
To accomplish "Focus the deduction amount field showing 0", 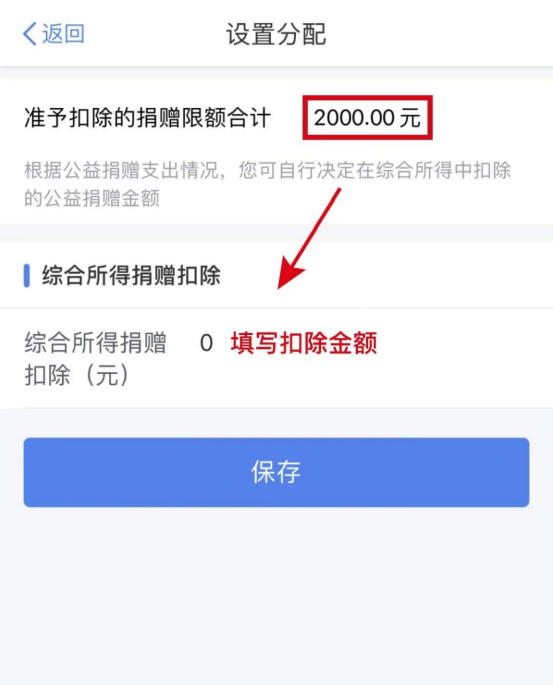I will [x=206, y=343].
